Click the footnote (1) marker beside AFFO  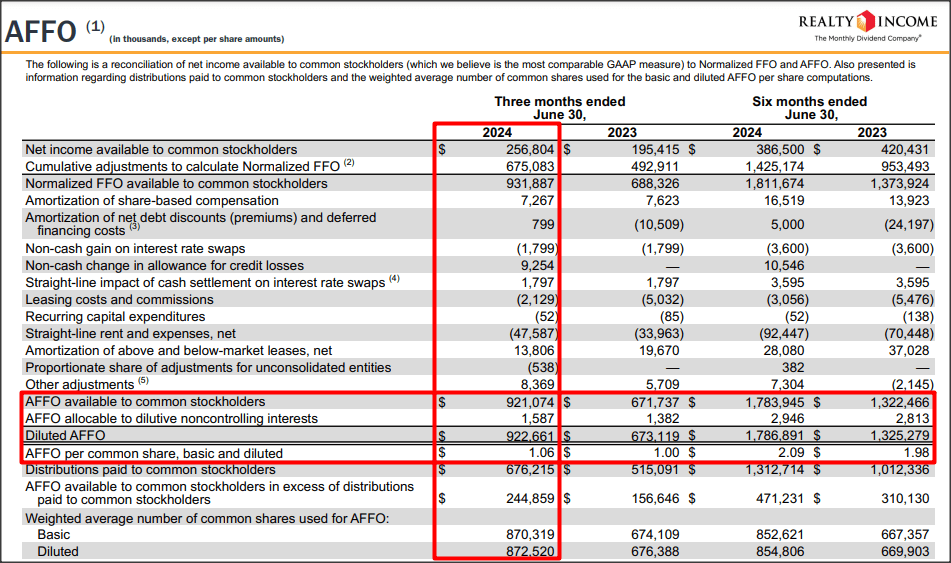click(95, 26)
